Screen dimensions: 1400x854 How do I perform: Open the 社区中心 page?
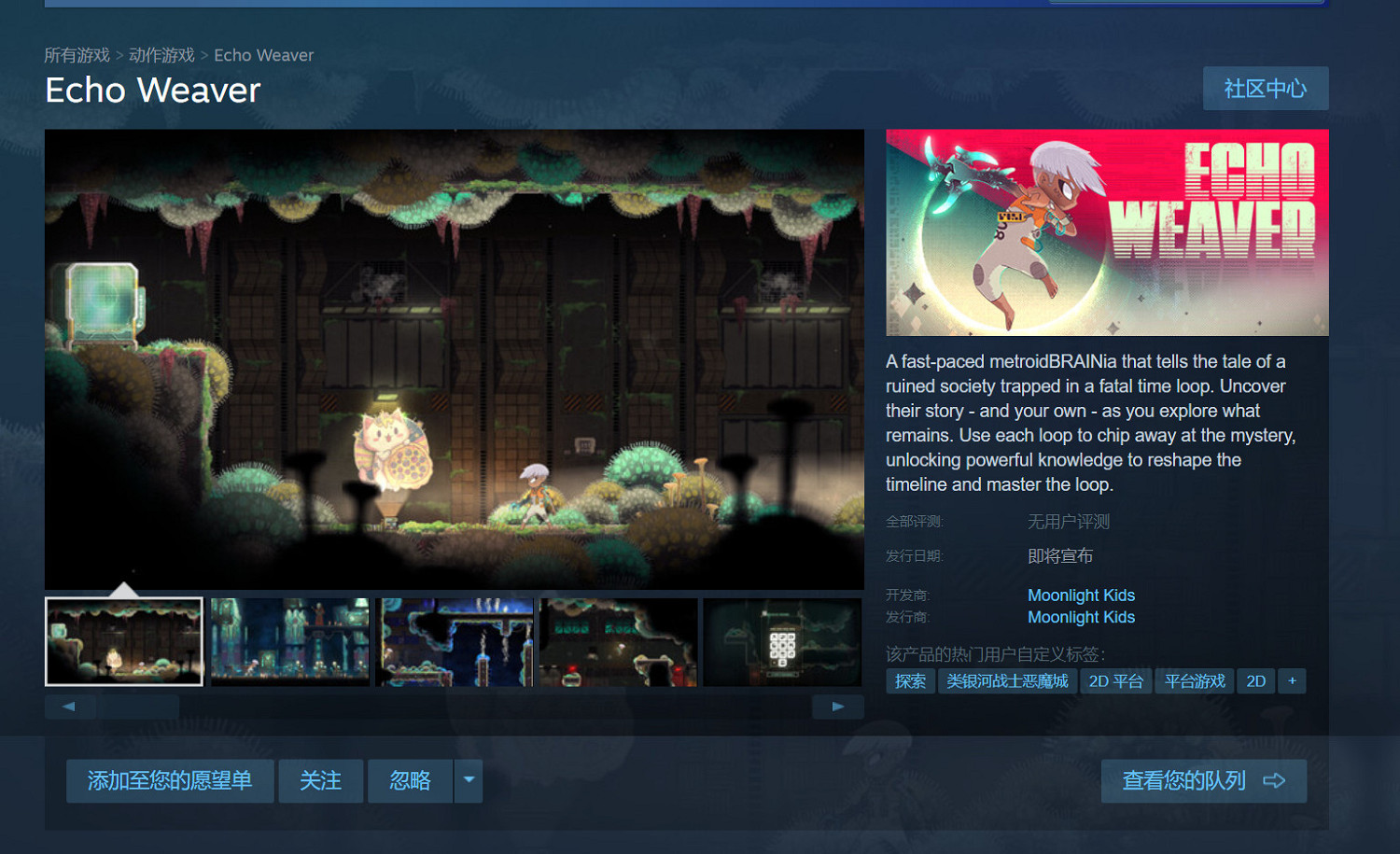click(x=1265, y=88)
